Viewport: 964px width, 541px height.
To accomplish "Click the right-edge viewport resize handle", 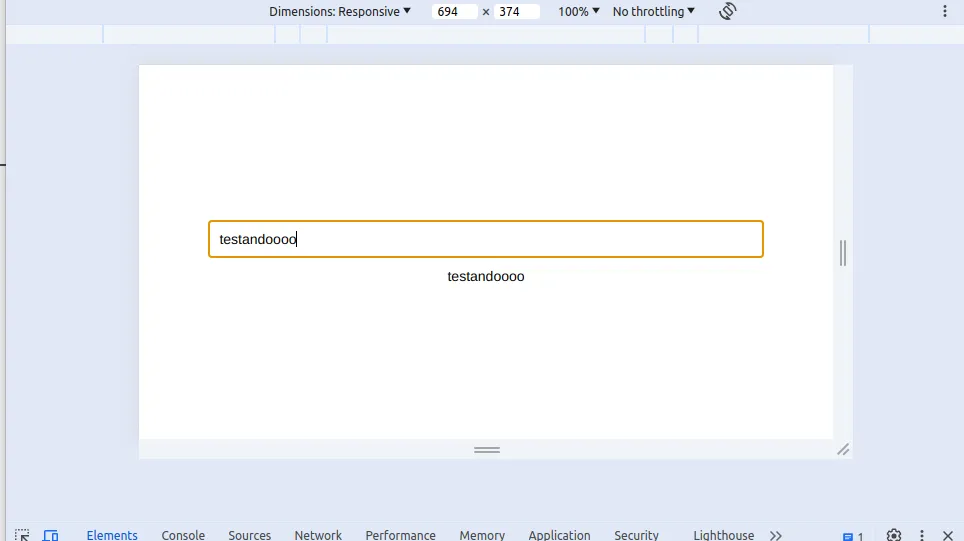I will pos(843,253).
